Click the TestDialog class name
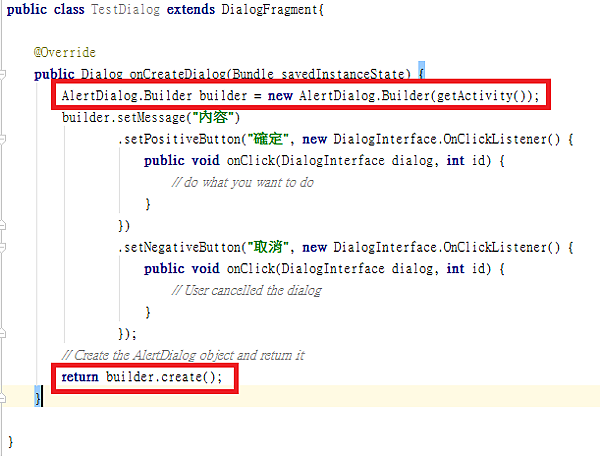600x458 pixels. [x=126, y=9]
